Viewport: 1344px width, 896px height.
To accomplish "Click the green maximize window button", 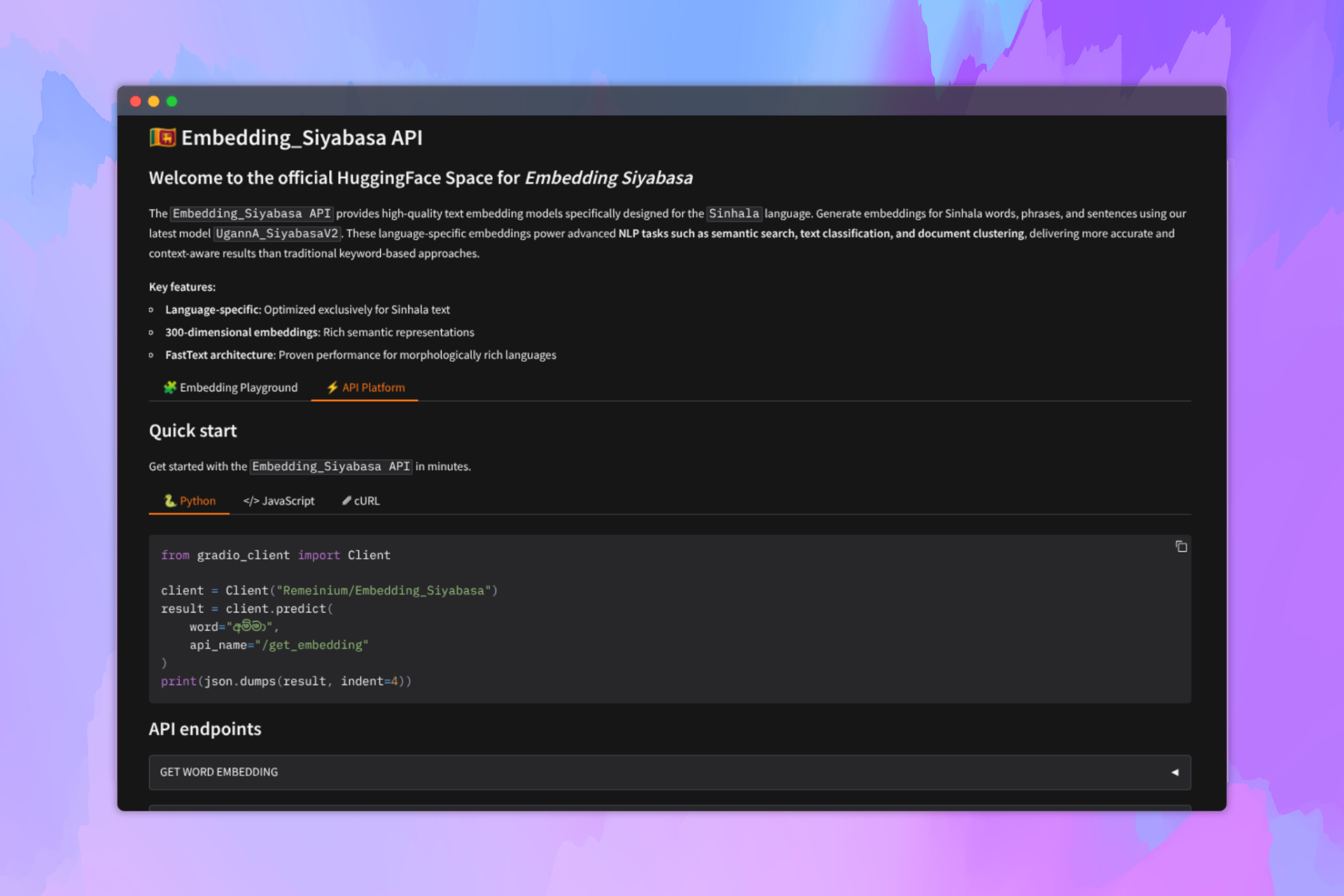I will [172, 101].
